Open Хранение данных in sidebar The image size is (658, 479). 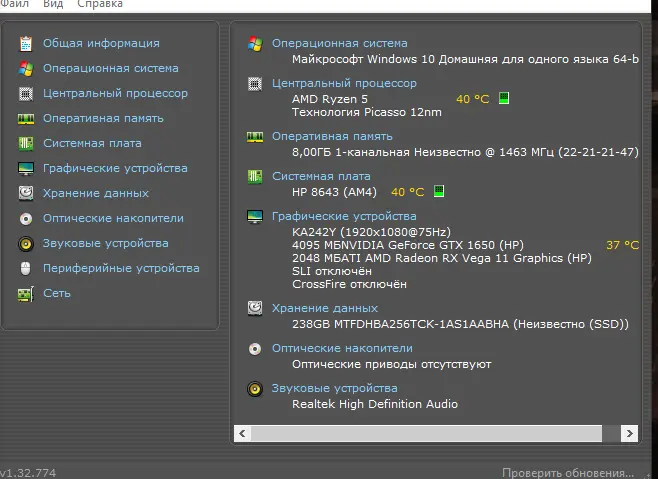coord(96,193)
